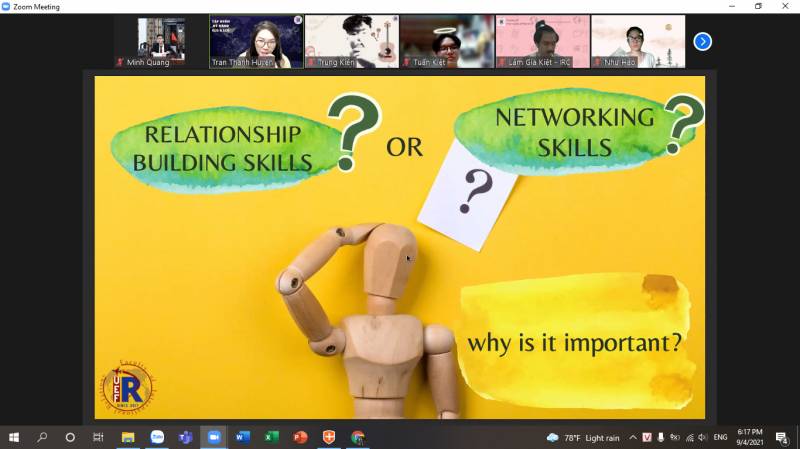Open the Task View button
This screenshot has height=449, width=800.
coord(98,437)
